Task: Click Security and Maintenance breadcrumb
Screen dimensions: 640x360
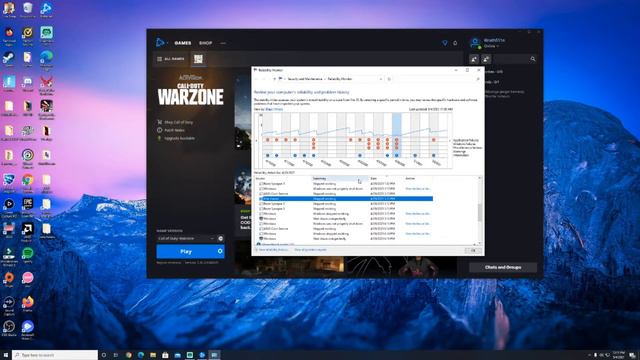Action: click(305, 79)
